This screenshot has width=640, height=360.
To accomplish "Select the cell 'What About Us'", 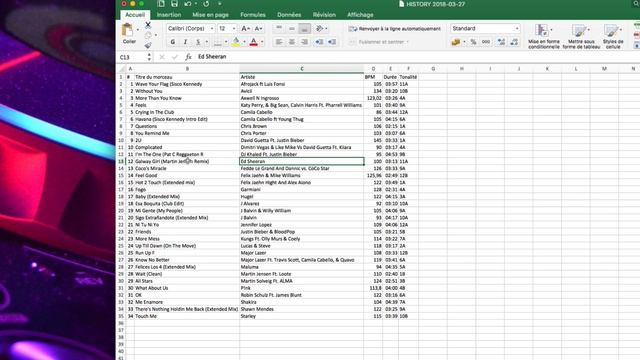I will click(187, 288).
